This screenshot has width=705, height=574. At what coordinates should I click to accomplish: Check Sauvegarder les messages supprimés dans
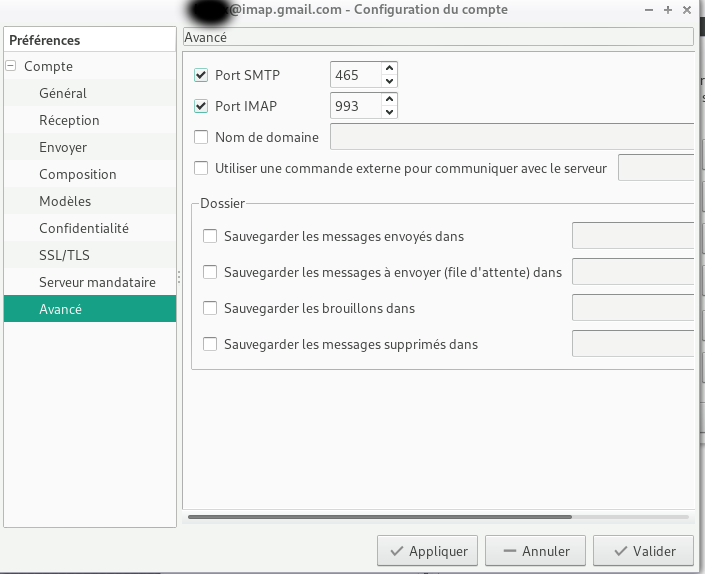[210, 344]
